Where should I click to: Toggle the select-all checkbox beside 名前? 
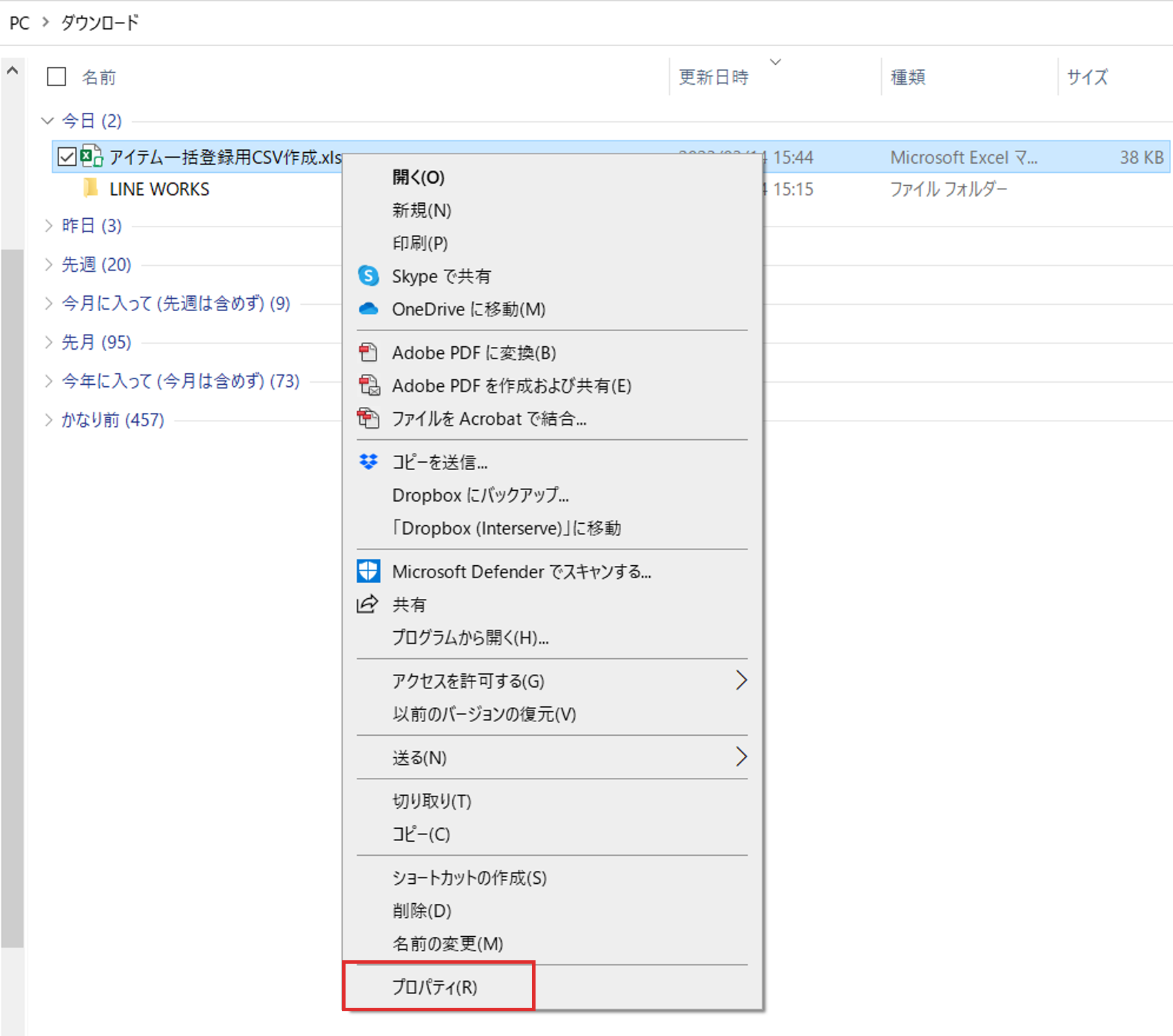click(x=56, y=76)
